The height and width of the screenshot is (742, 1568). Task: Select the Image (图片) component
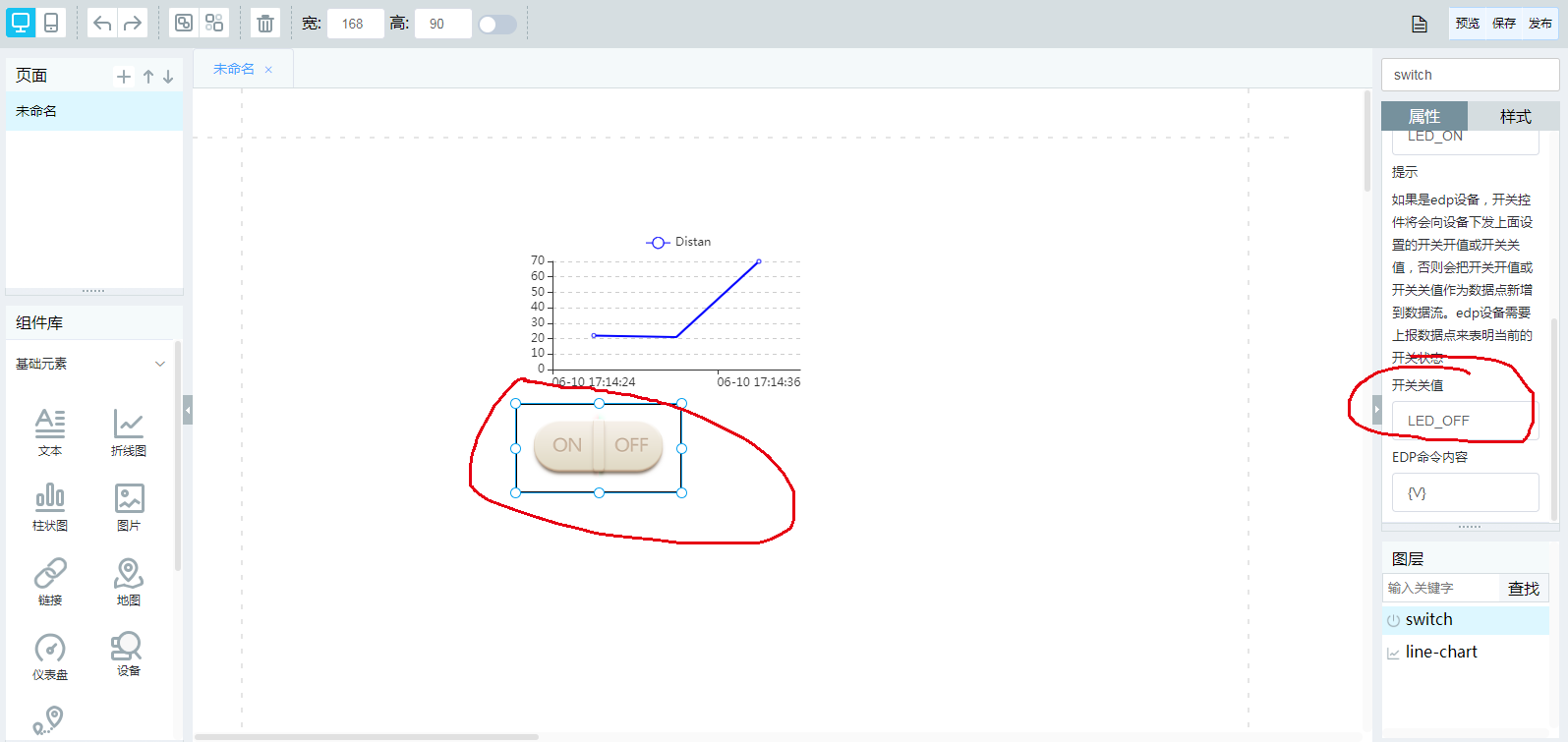pyautogui.click(x=129, y=507)
